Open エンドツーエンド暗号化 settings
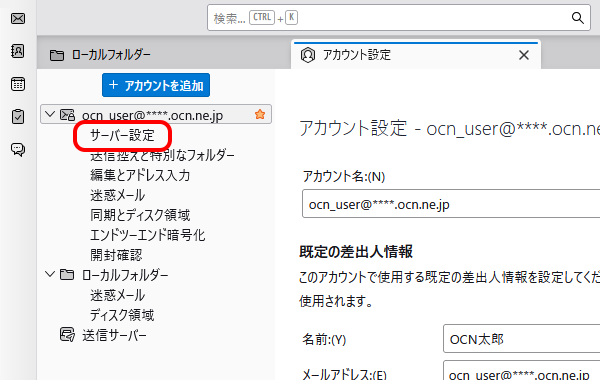 click(x=147, y=235)
